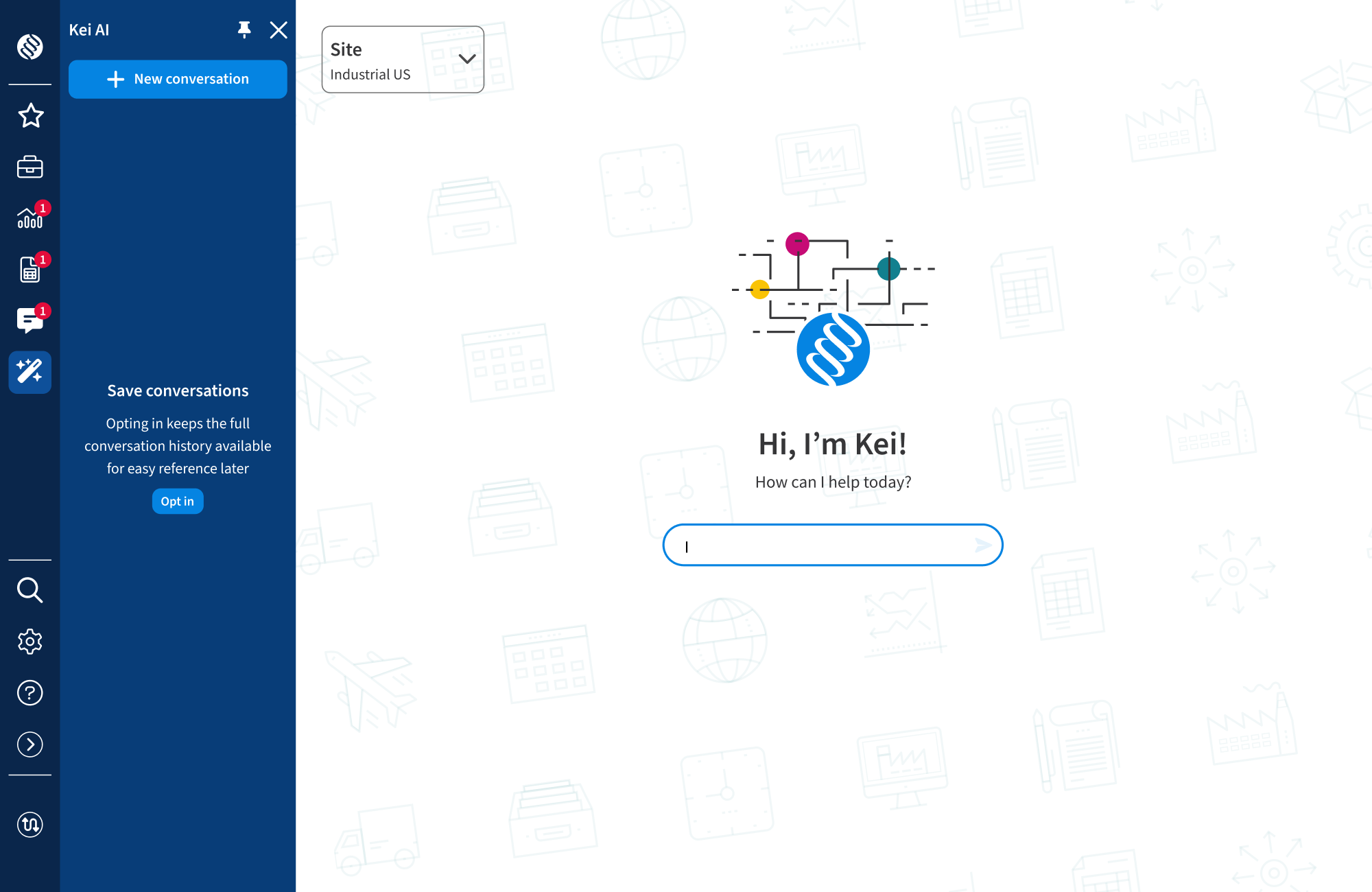The width and height of the screenshot is (1372, 892).
Task: Open the Favorites star icon
Action: pos(30,115)
